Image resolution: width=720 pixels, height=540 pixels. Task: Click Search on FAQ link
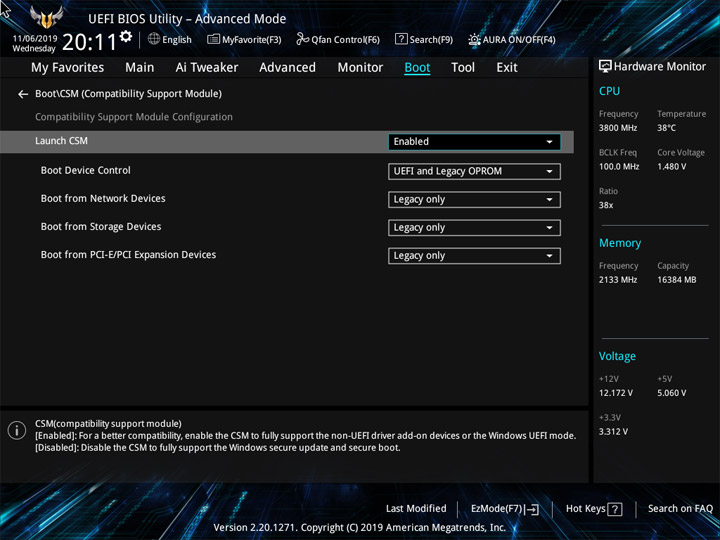coord(680,509)
